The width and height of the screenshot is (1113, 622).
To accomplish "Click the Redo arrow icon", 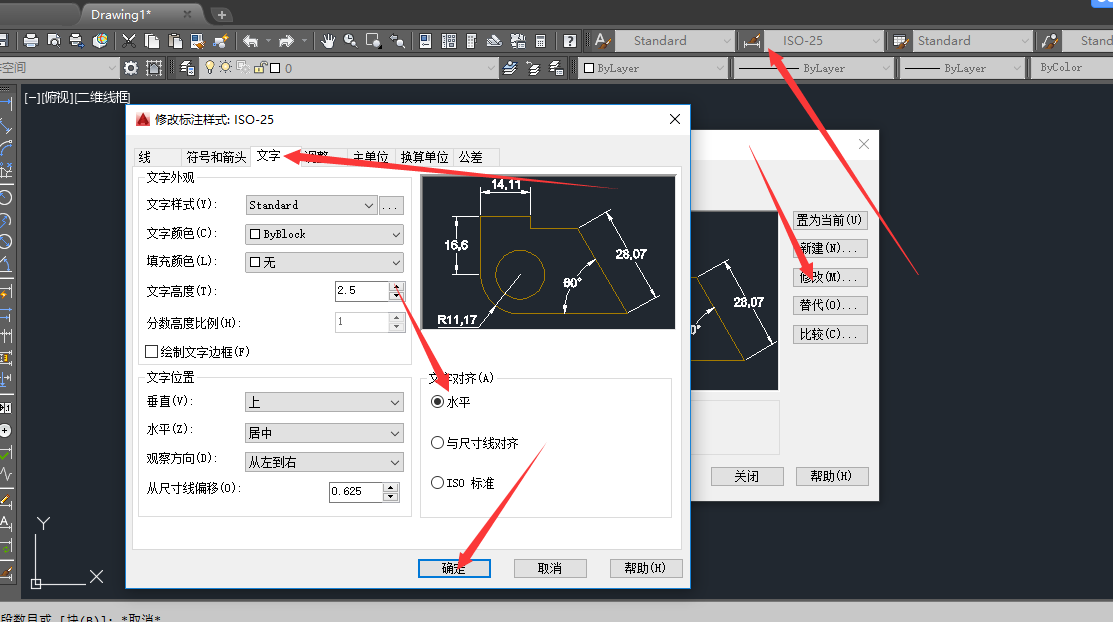I will [286, 40].
